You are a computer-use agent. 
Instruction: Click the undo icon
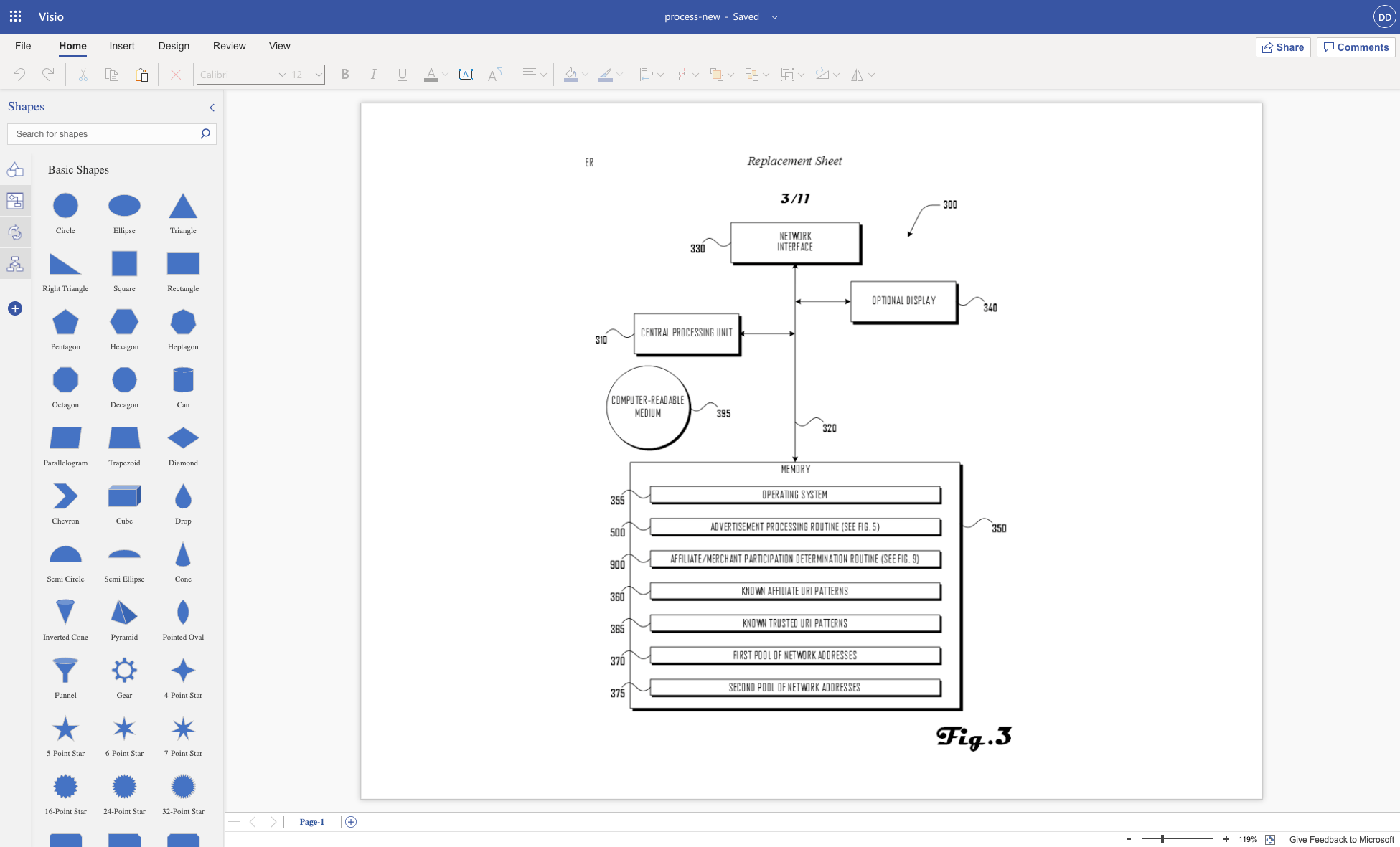(x=19, y=74)
